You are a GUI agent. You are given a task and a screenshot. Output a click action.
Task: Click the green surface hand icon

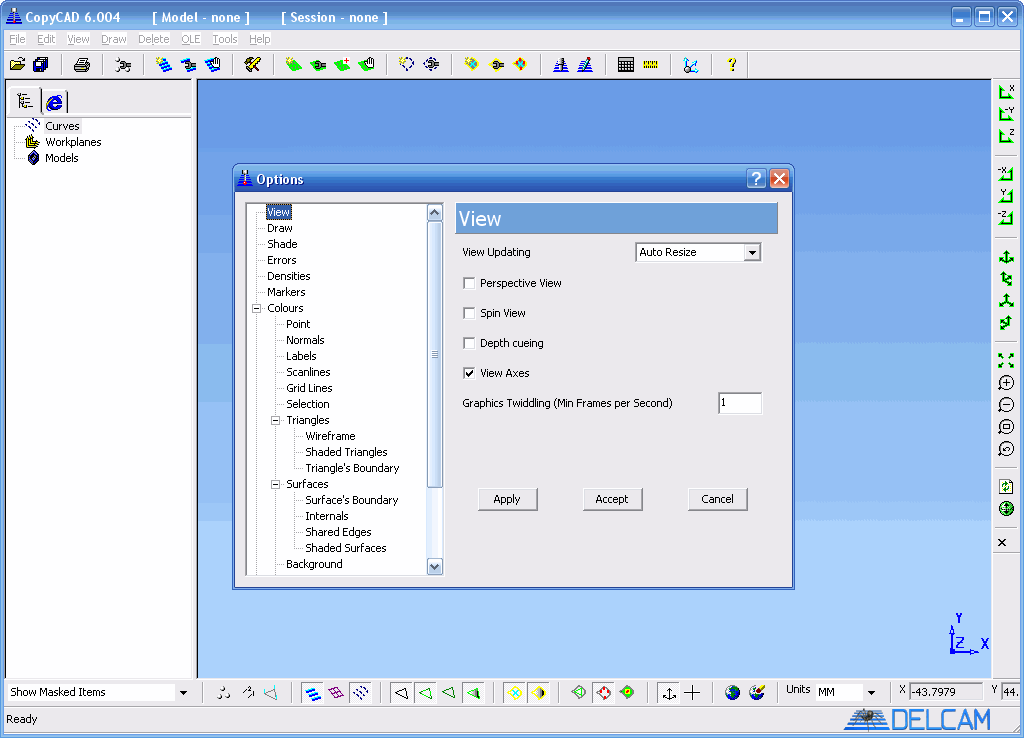[368, 64]
